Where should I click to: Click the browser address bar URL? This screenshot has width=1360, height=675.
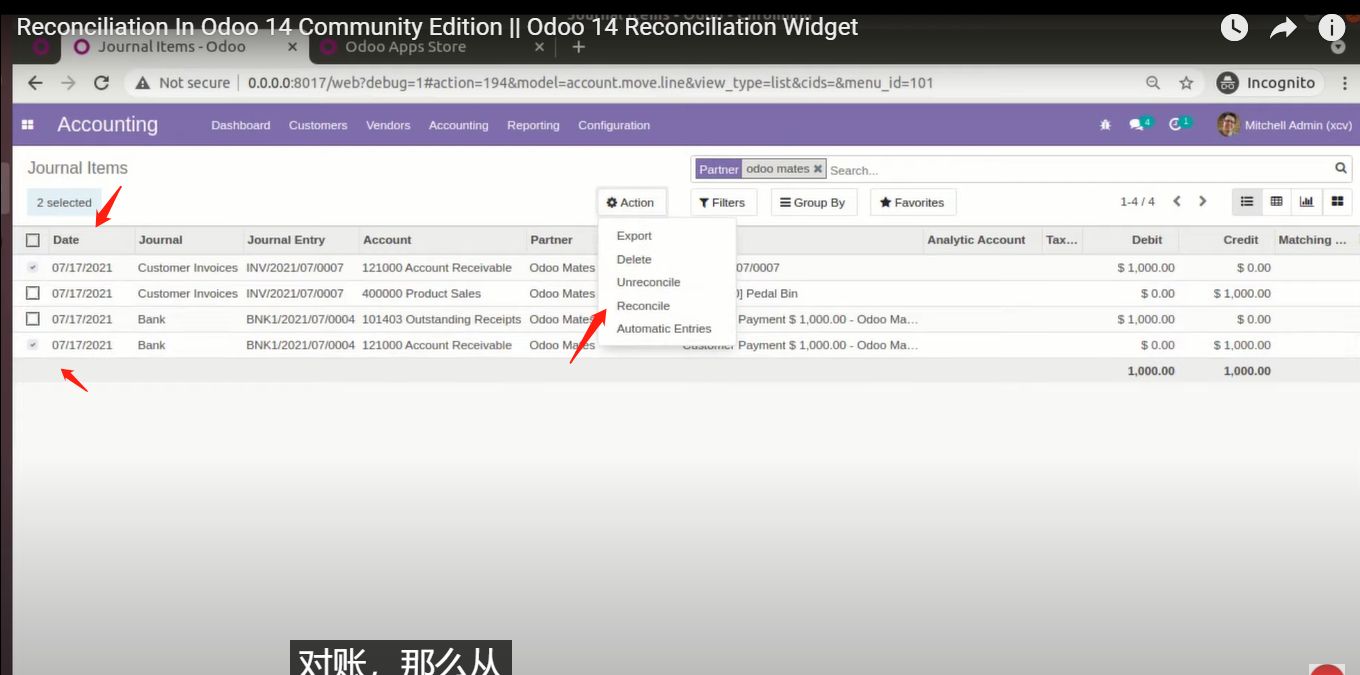590,83
